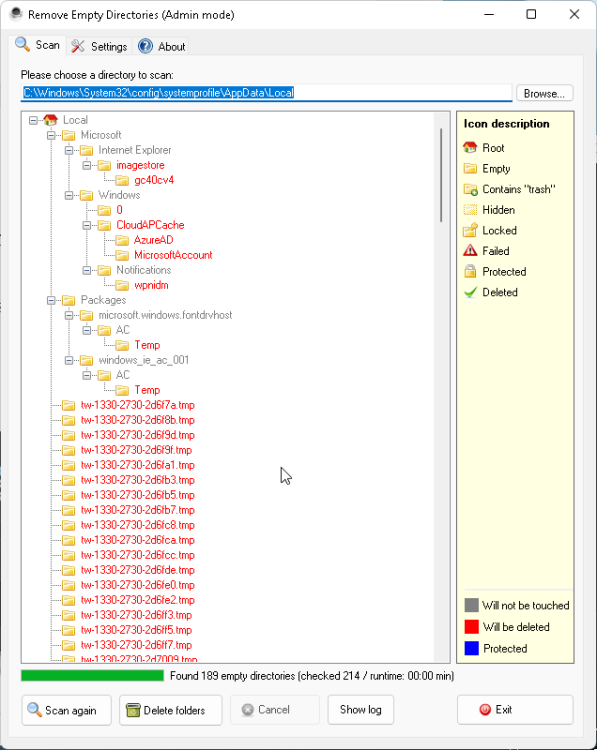Collapse the Internet Explorer node

pyautogui.click(x=69, y=150)
